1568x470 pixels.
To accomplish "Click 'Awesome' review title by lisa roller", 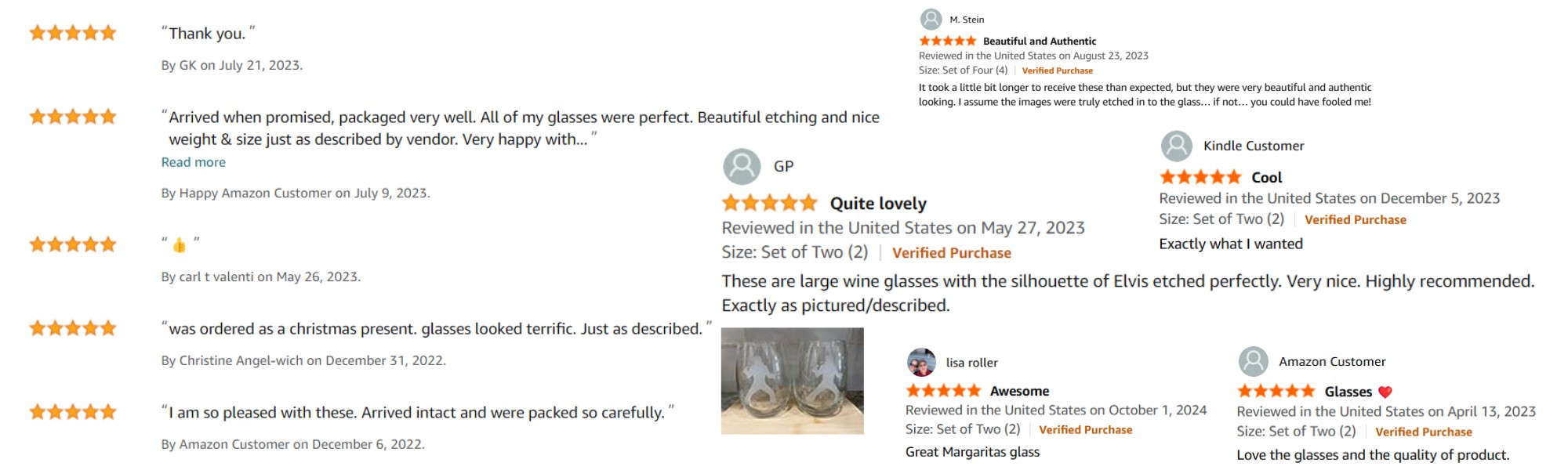I will point(1019,391).
